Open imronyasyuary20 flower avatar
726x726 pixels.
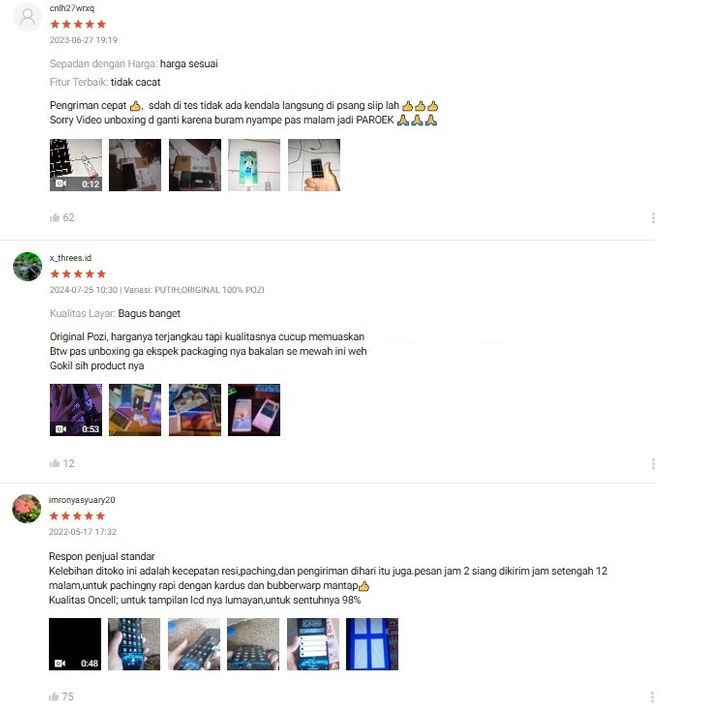[x=26, y=508]
